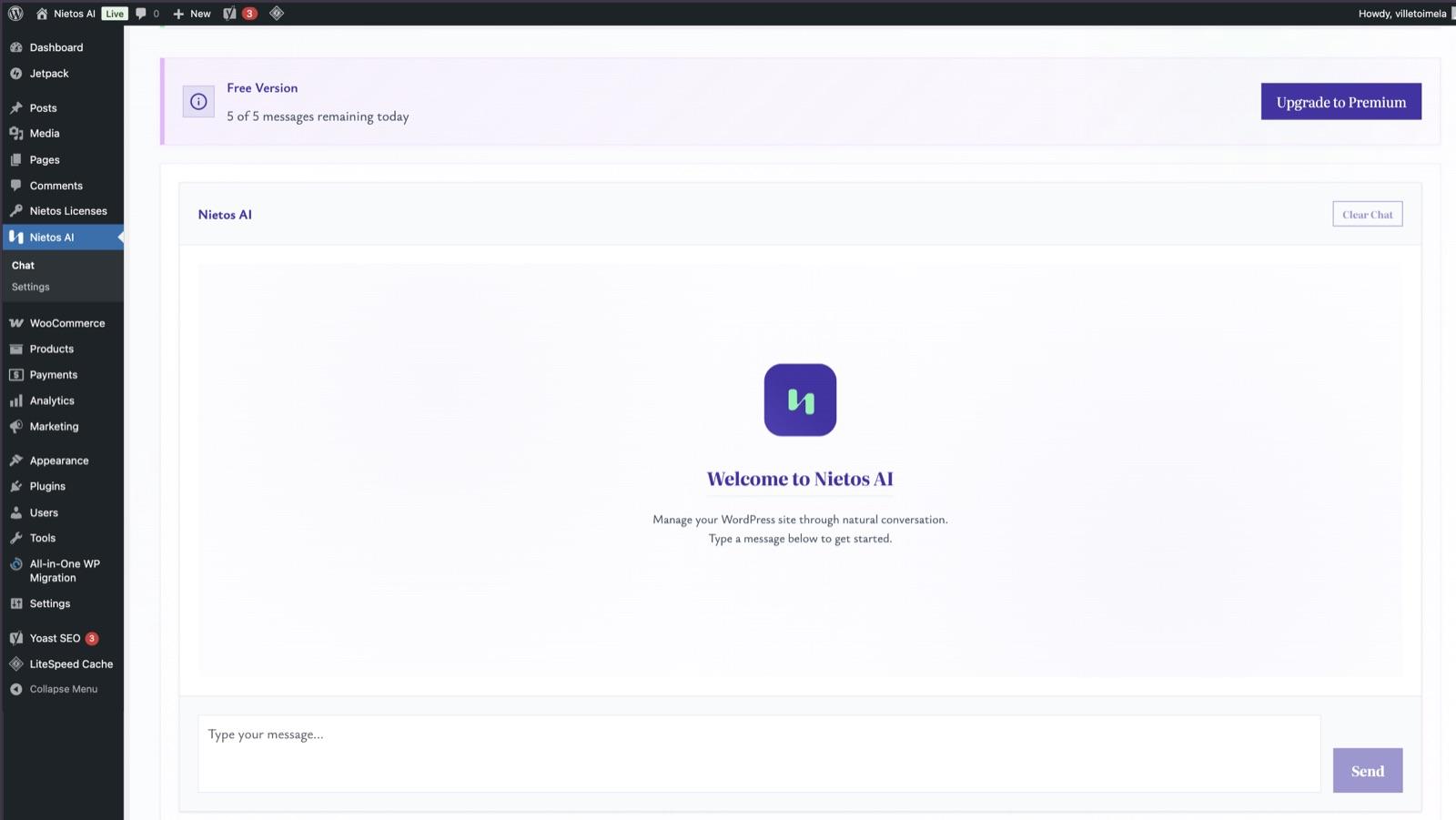Click the large Nietos AI welcome logo

point(800,400)
